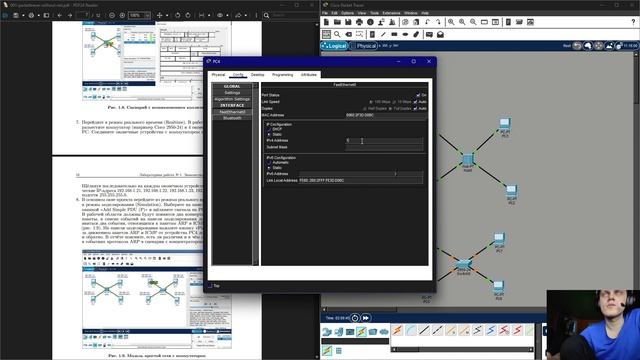Switch to Logical workspace view
640x360 pixels.
334,46
